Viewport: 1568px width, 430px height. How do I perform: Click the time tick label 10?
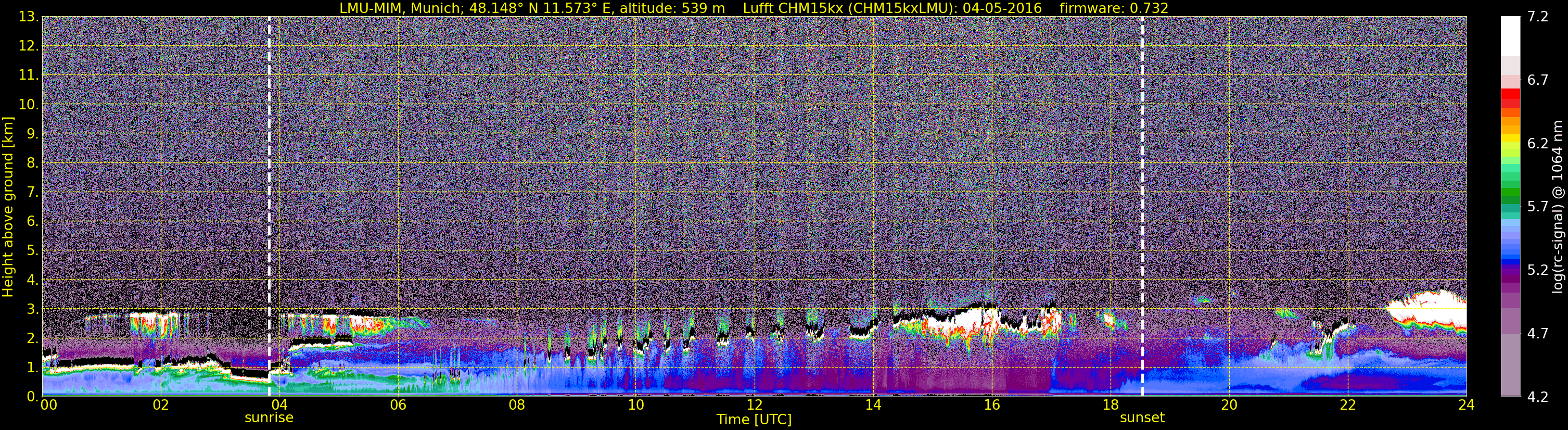[635, 405]
